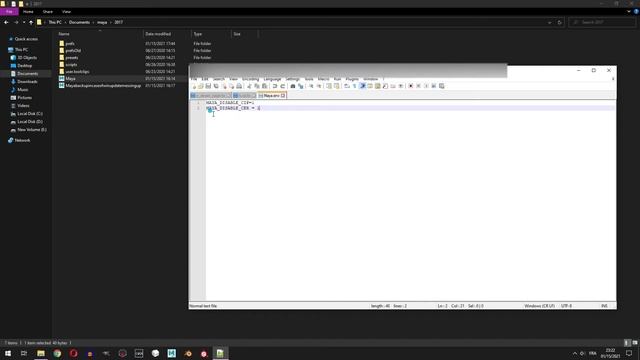This screenshot has height=360, width=640.
Task: Click Documents in the address bar path
Action: 79,22
